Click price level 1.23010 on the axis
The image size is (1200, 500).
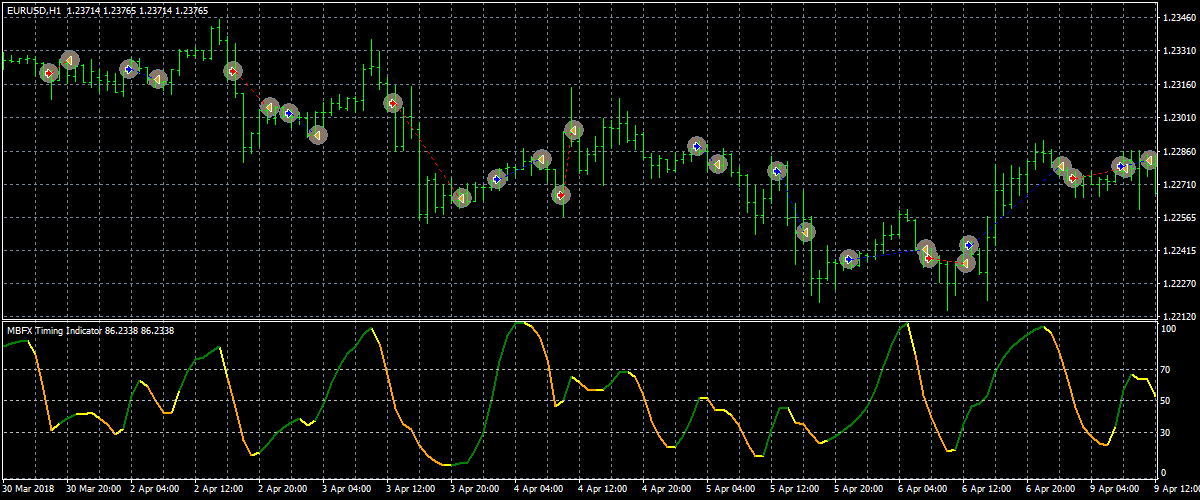(x=1180, y=118)
